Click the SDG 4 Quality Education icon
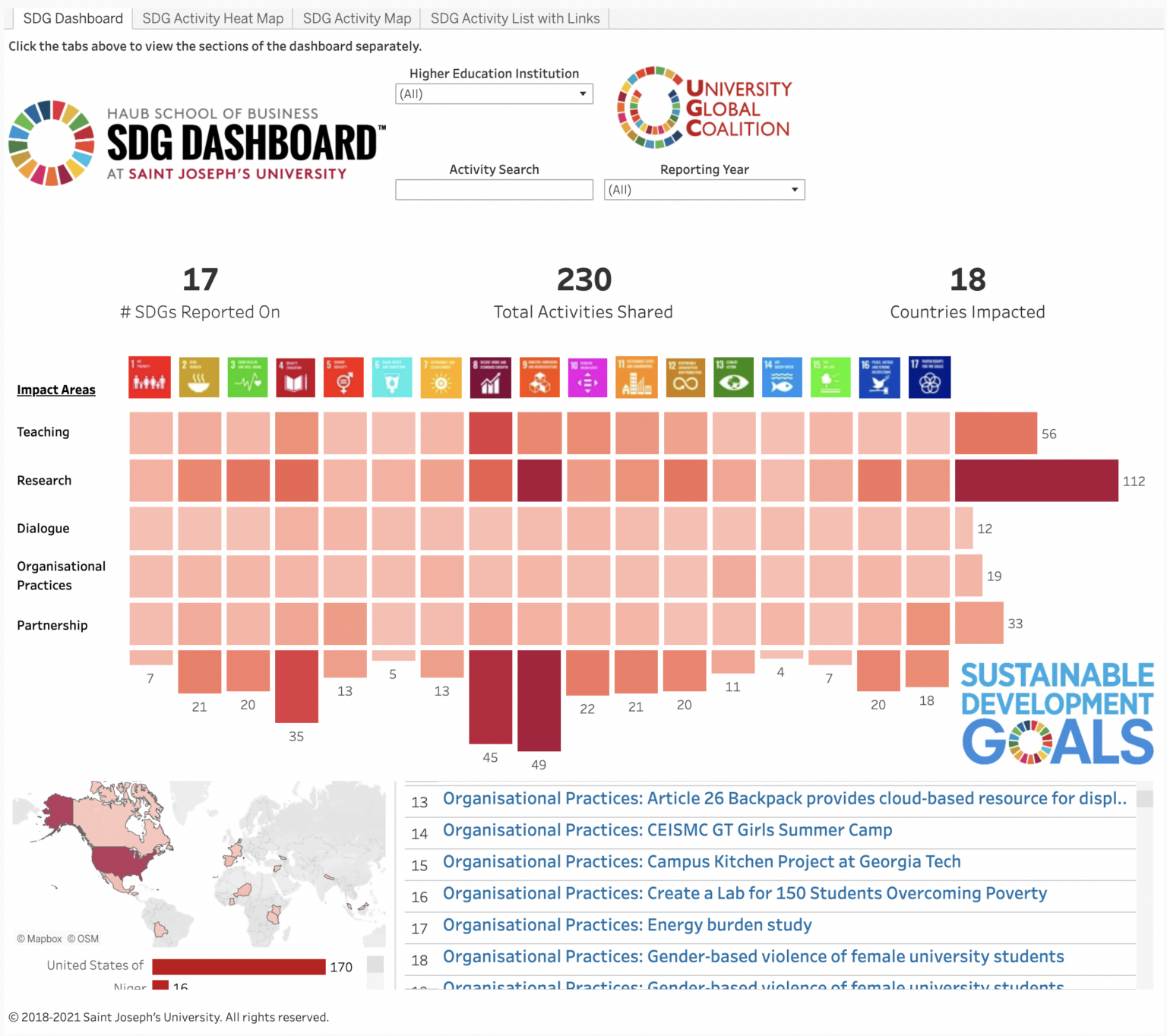1167x1036 pixels. click(296, 377)
